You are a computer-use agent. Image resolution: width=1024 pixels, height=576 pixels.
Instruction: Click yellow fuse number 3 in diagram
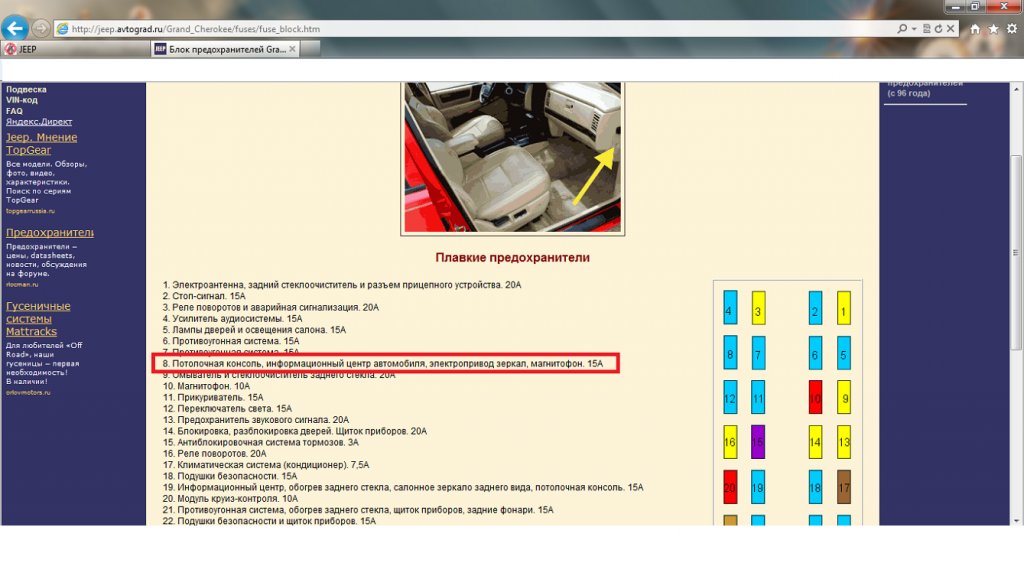pos(758,308)
